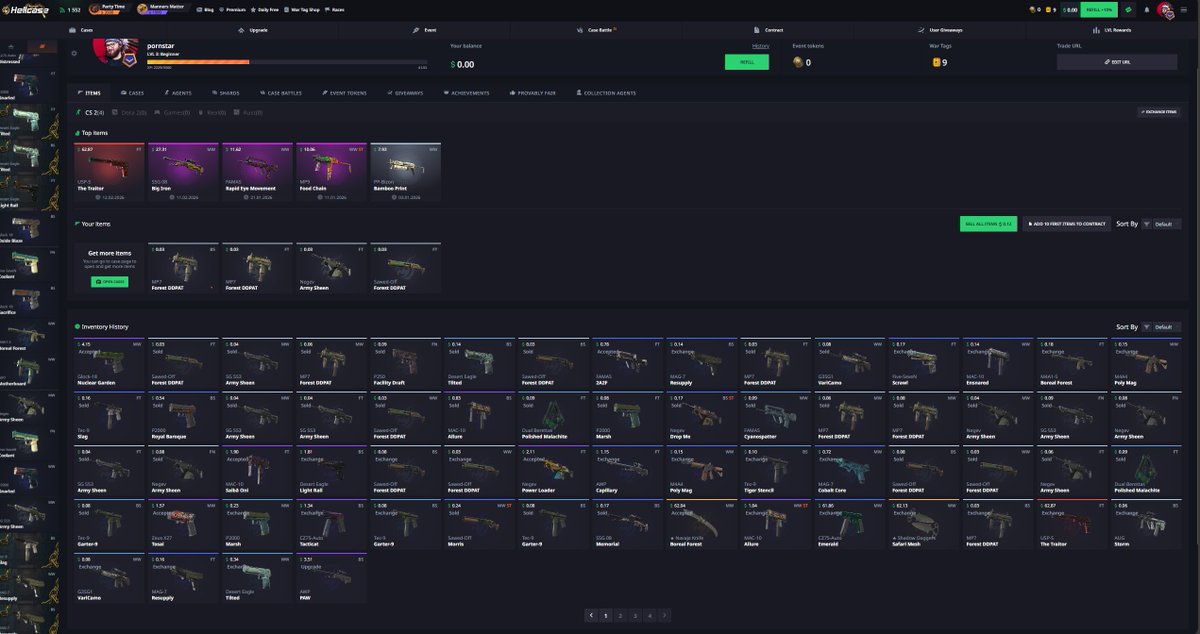
Task: Switch to the Collection Agents tab
Action: tap(605, 93)
